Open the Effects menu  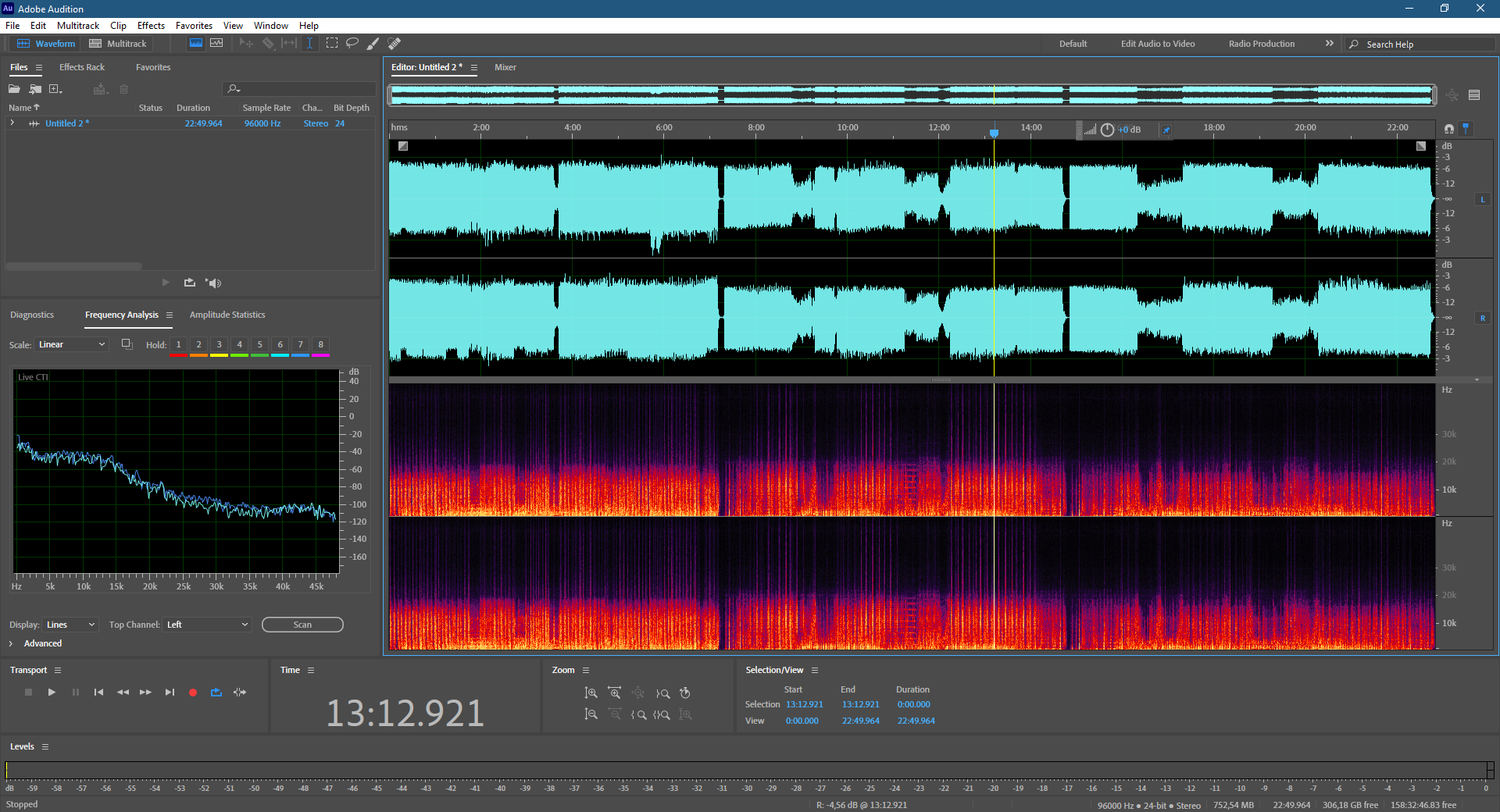click(151, 26)
